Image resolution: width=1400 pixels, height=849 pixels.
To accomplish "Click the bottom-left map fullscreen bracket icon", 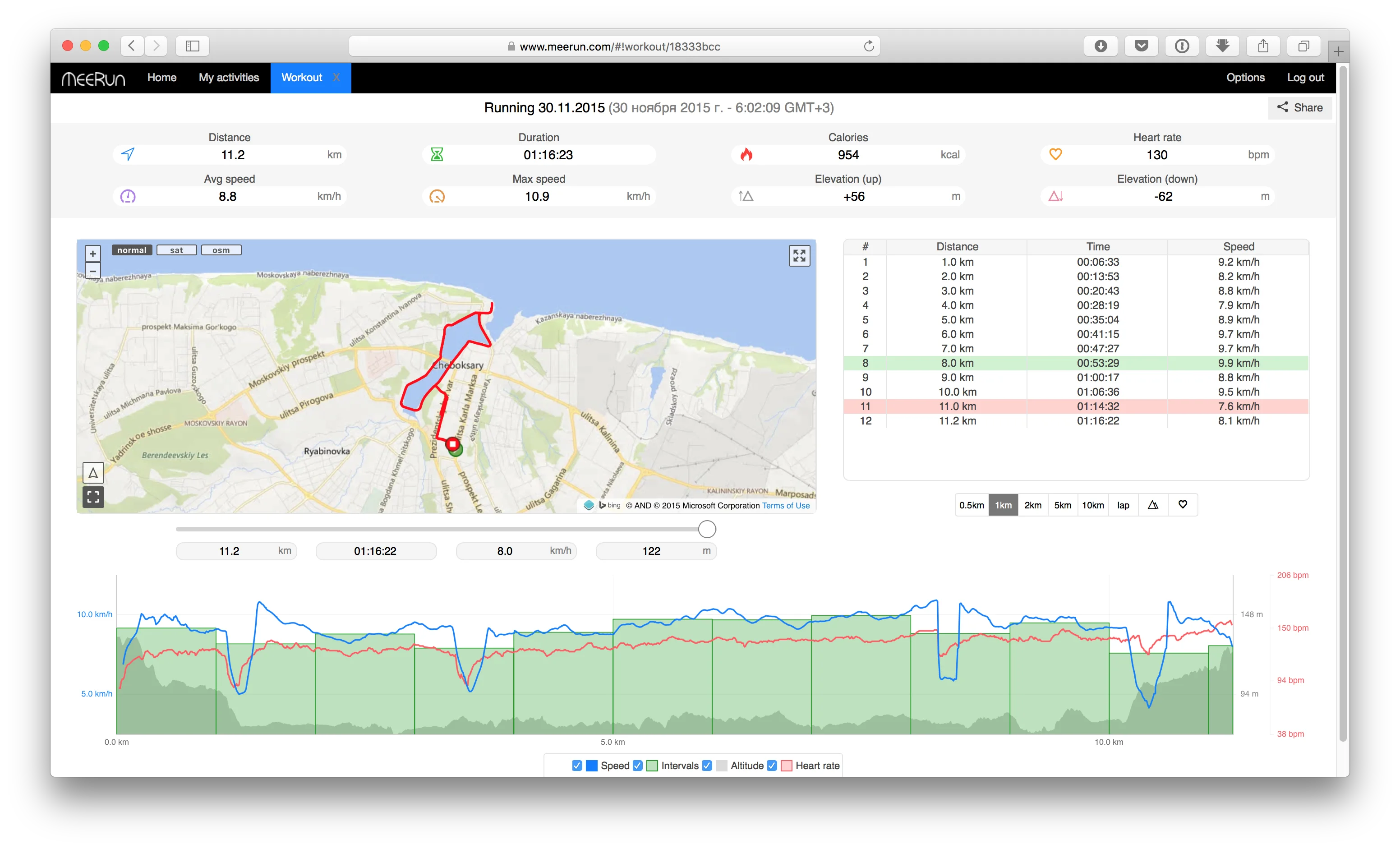I will pyautogui.click(x=93, y=497).
